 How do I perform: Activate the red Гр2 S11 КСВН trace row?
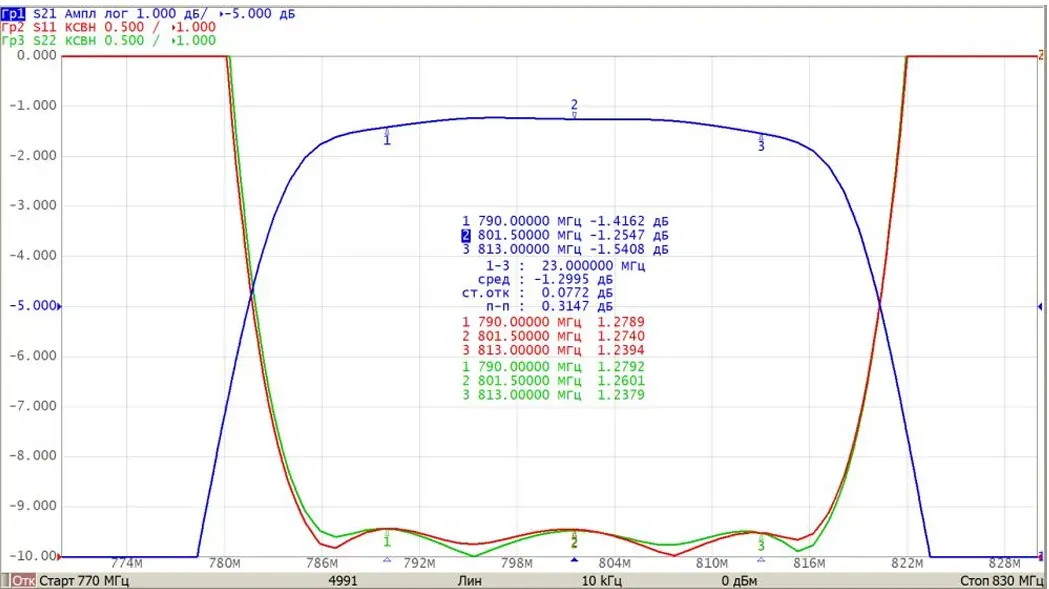coord(108,27)
